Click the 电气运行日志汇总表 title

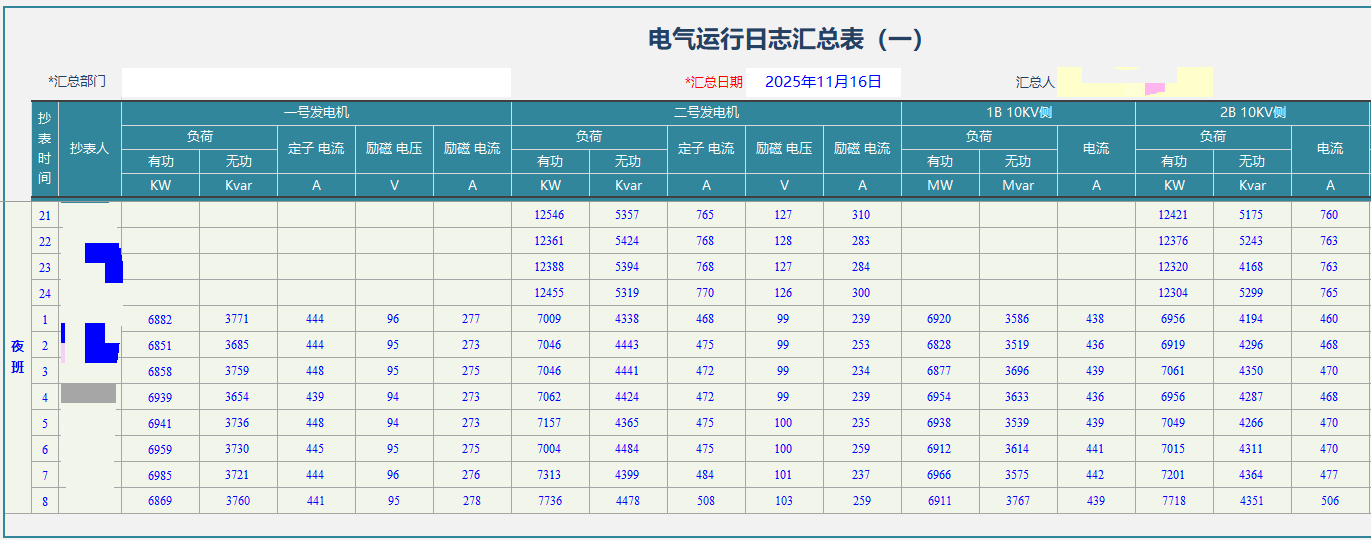coord(786,39)
